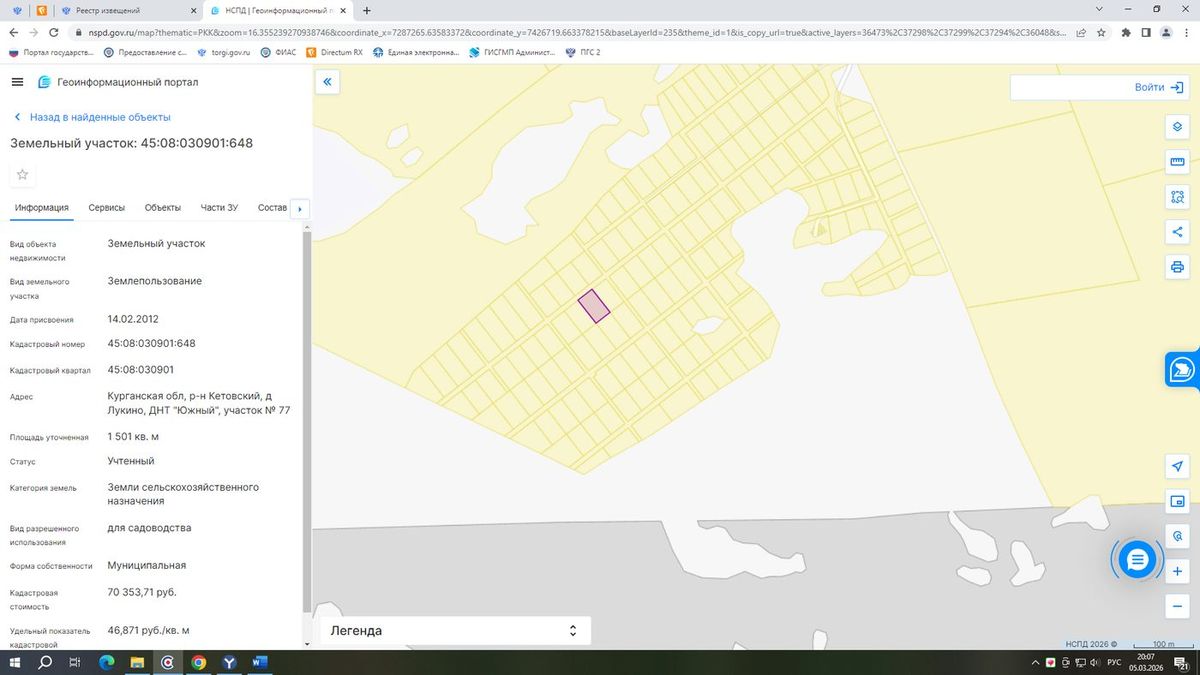The height and width of the screenshot is (675, 1200).
Task: Select the date 14.02.2012
Action: click(133, 319)
